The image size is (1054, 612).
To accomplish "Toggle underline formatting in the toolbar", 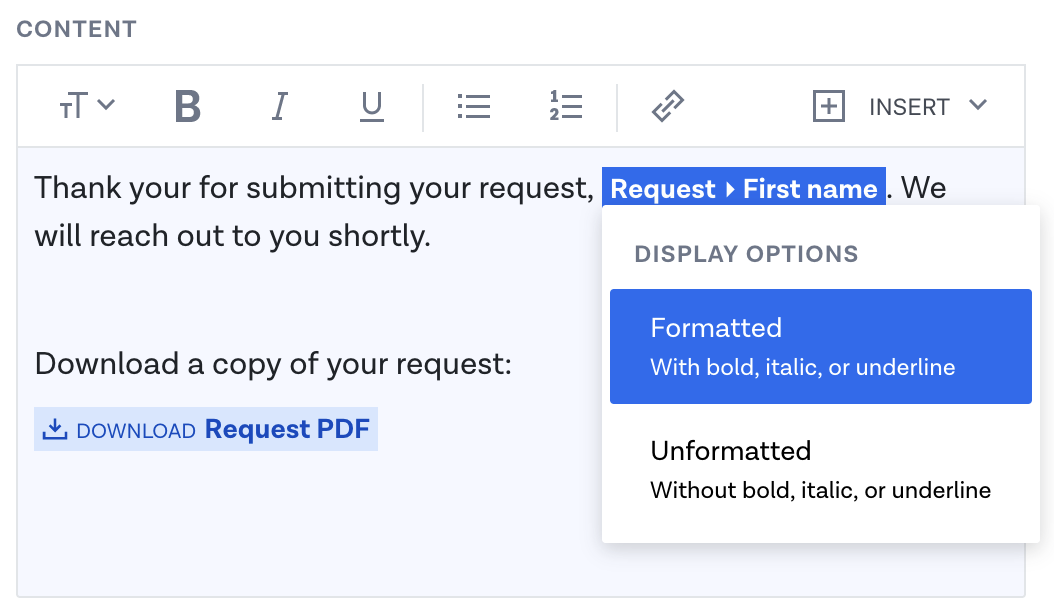I will [x=372, y=106].
